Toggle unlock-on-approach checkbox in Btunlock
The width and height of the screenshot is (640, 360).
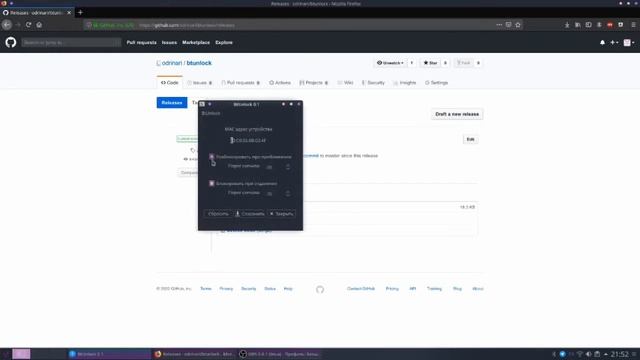[211, 157]
